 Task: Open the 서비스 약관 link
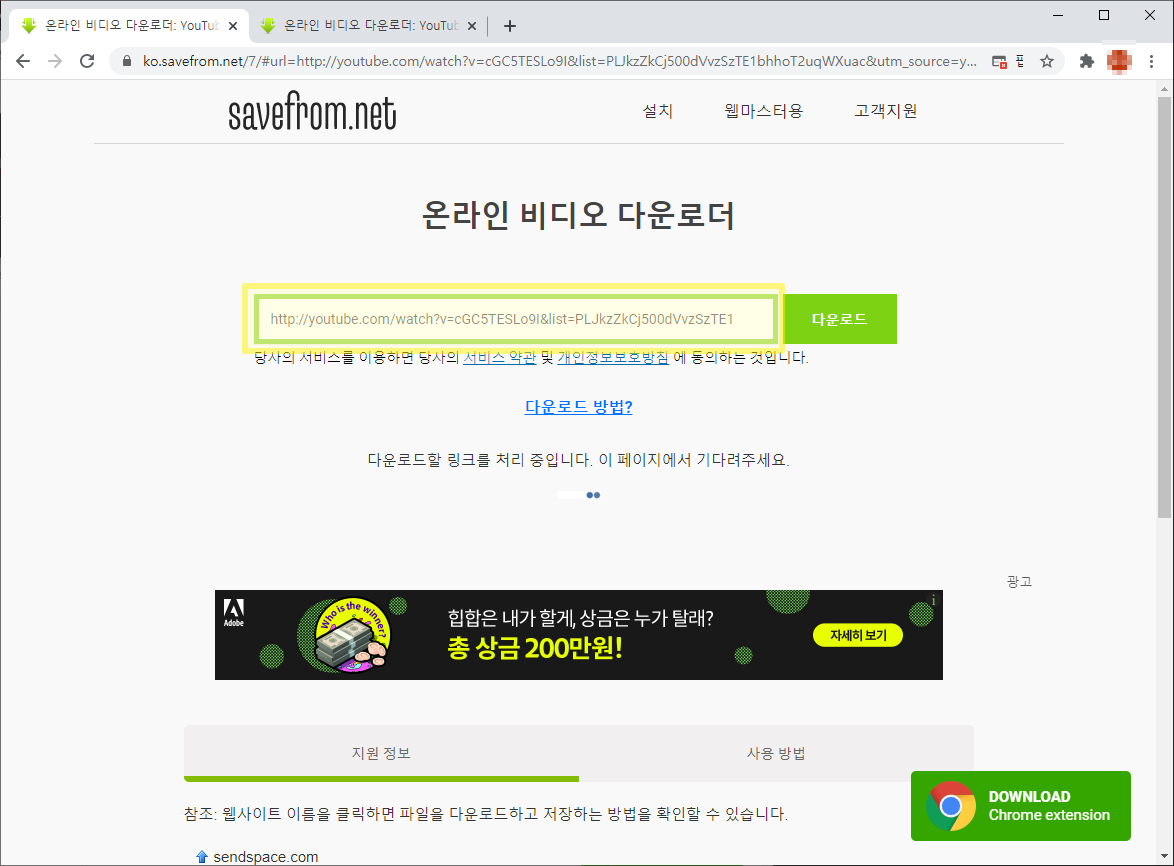click(499, 358)
